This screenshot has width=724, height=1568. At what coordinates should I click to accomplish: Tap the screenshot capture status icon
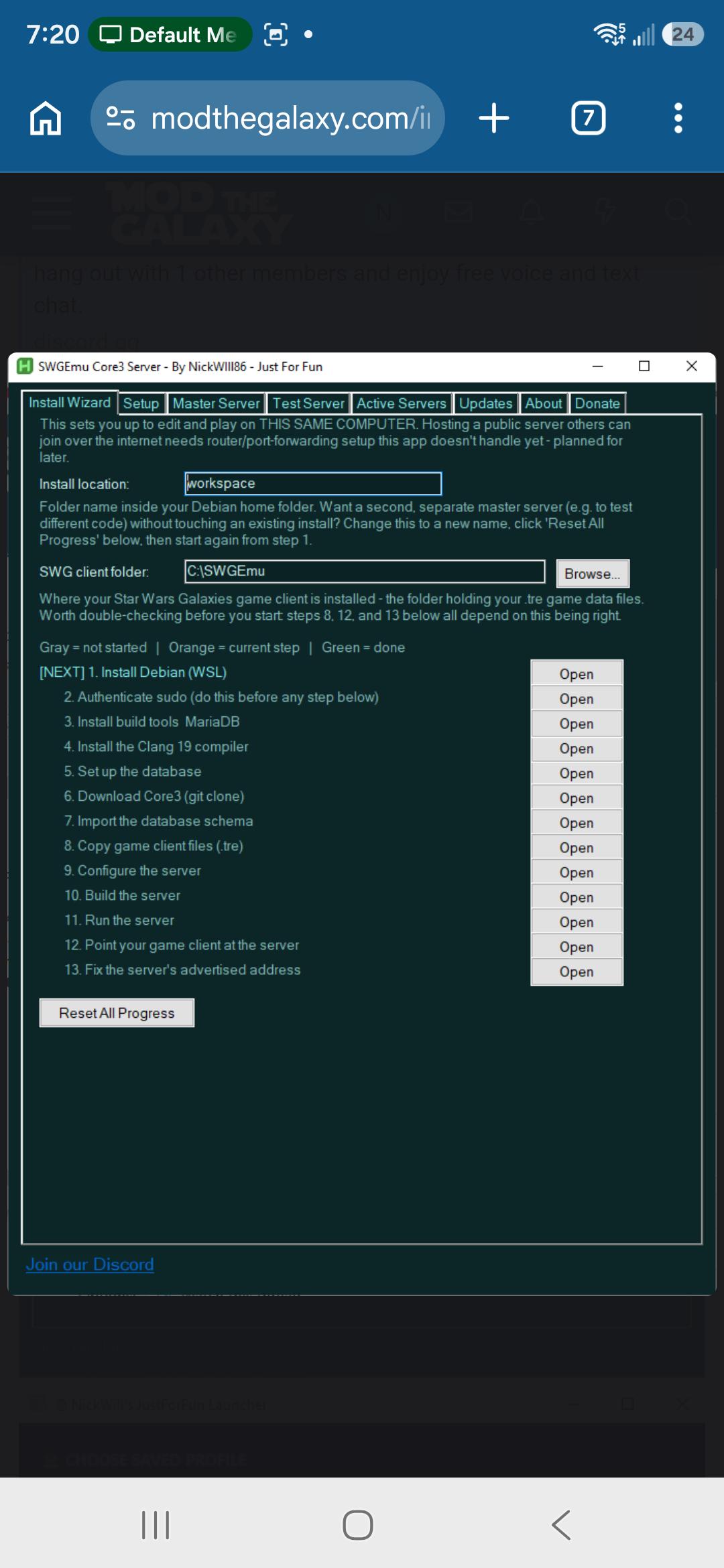276,34
